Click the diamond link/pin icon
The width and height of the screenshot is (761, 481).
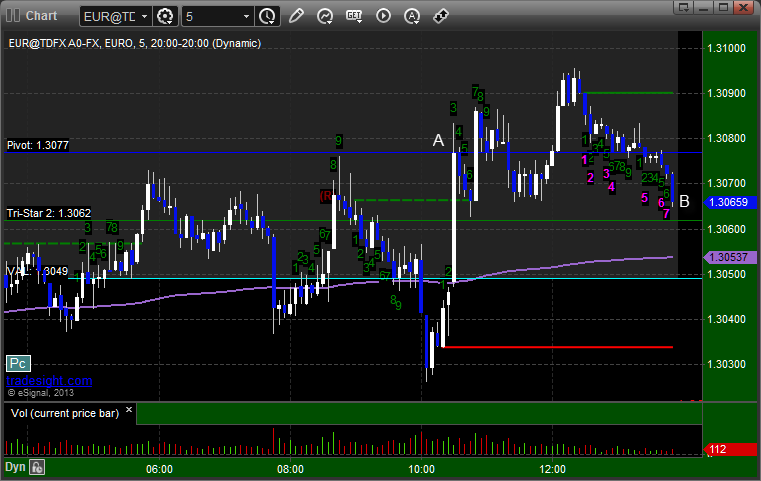click(x=441, y=16)
